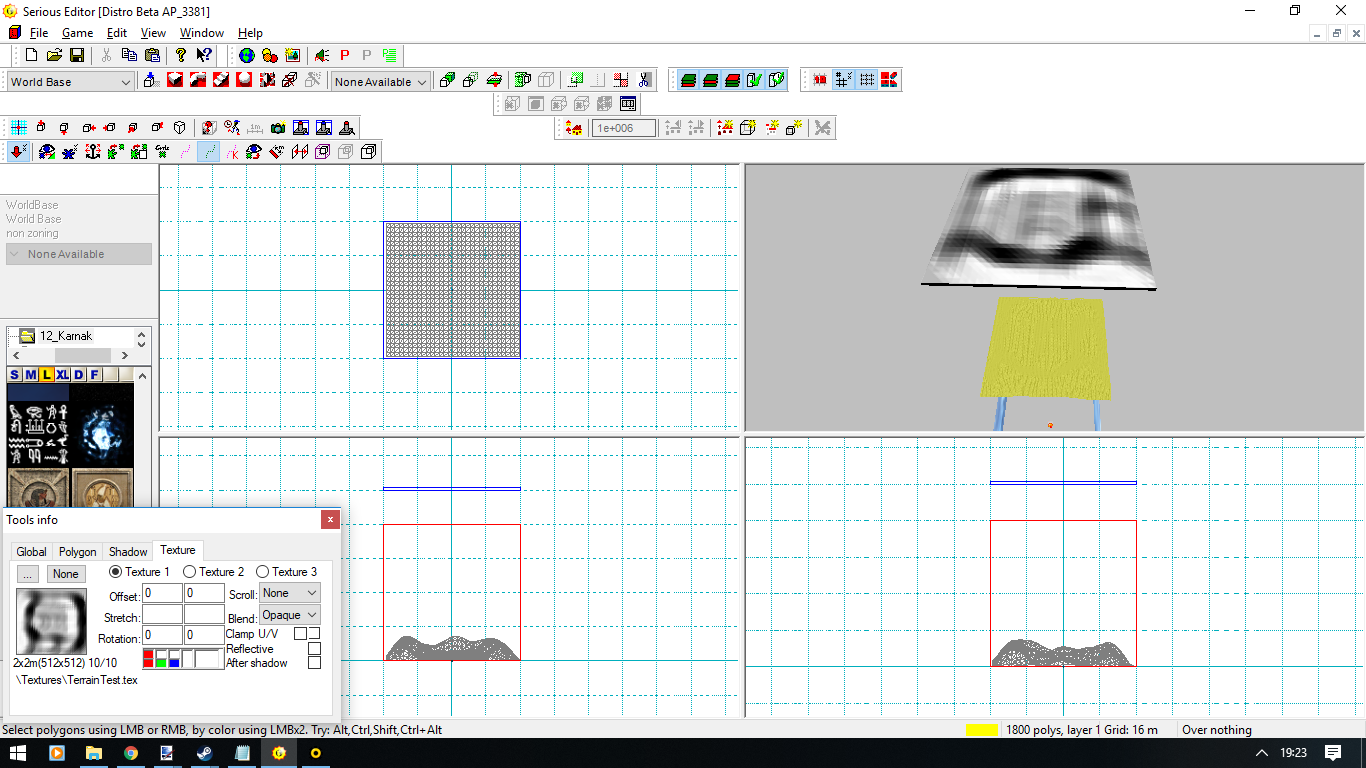Click the dotted grid icon
Image resolution: width=1366 pixels, height=768 pixels.
click(867, 80)
